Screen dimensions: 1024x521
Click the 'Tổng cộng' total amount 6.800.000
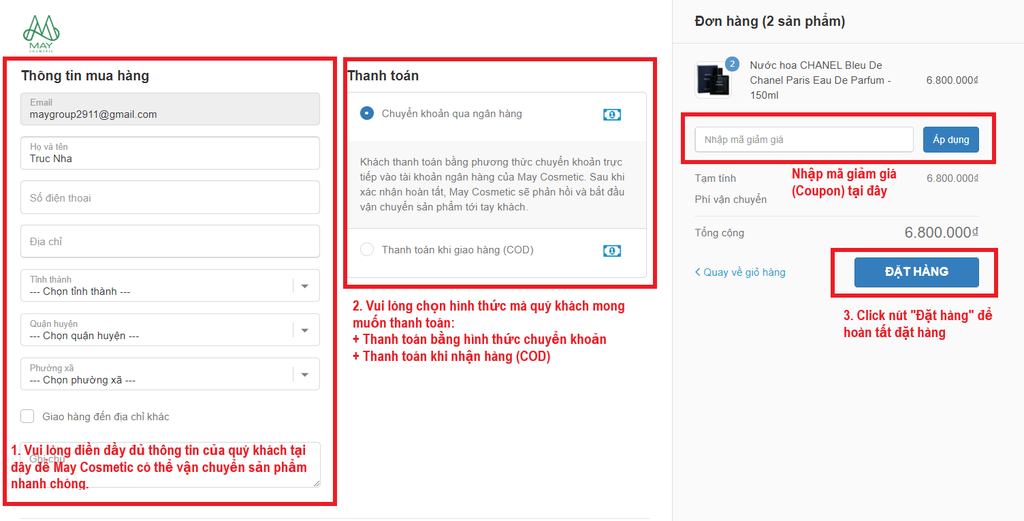pos(941,232)
